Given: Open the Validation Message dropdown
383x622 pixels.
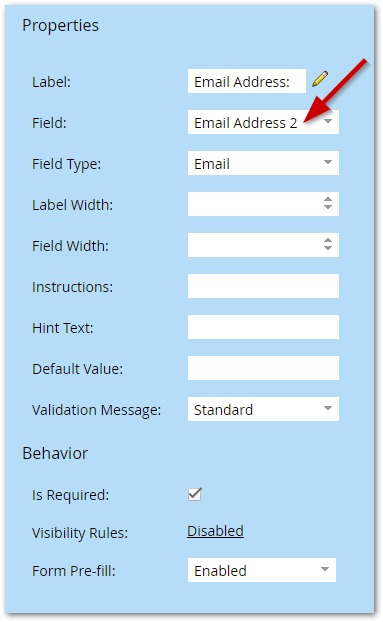Looking at the screenshot, I should click(328, 408).
